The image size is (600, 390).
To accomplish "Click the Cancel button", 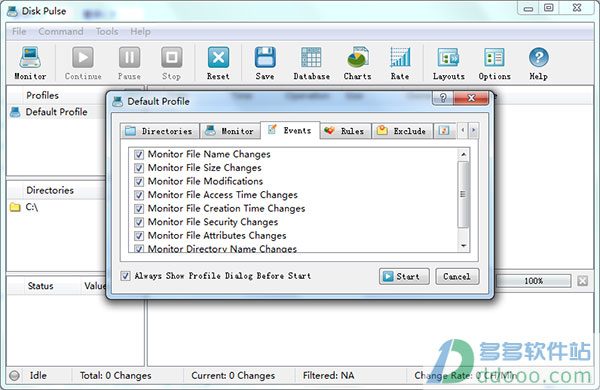I will (457, 276).
